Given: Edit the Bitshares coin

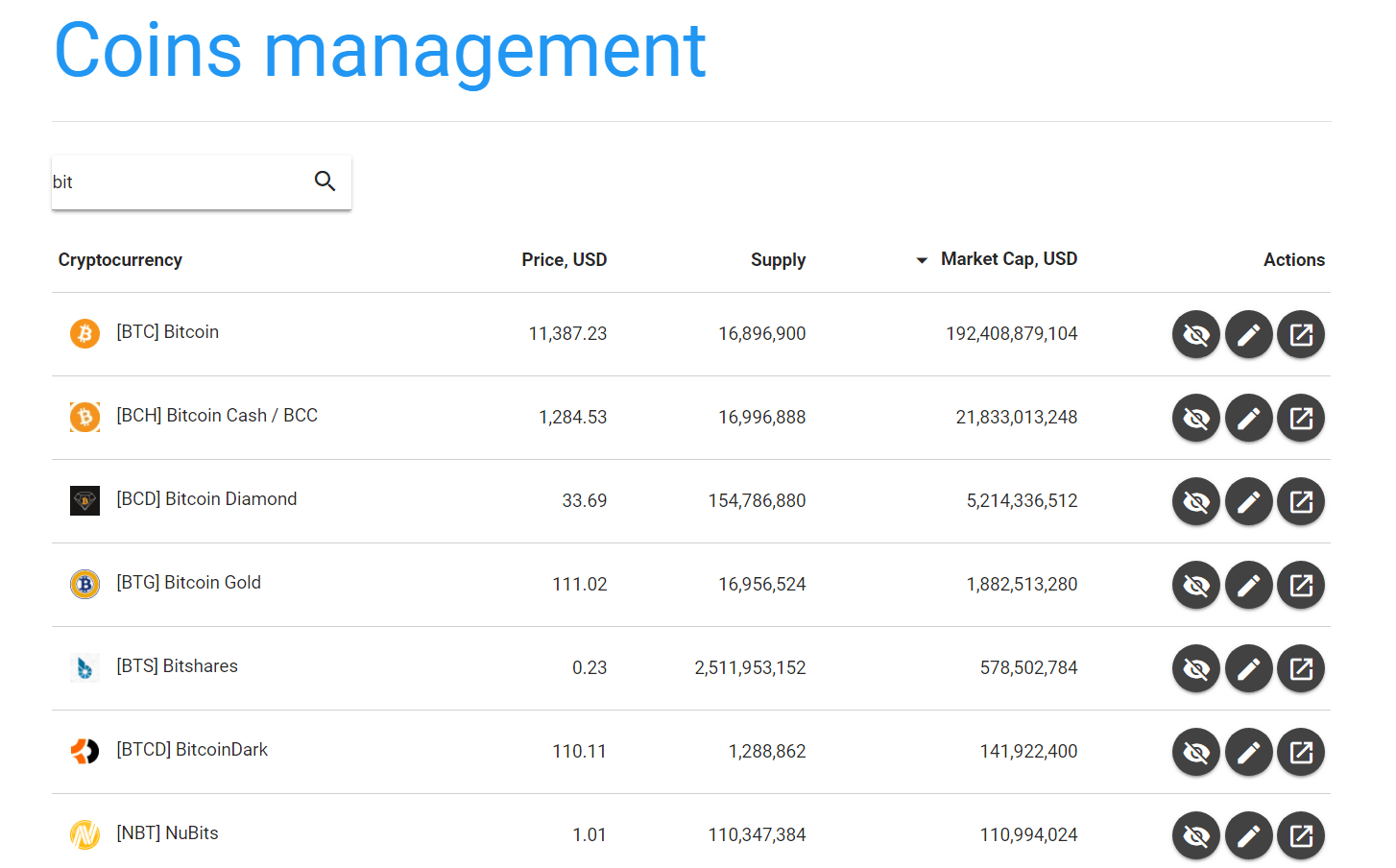Looking at the screenshot, I should point(1249,668).
